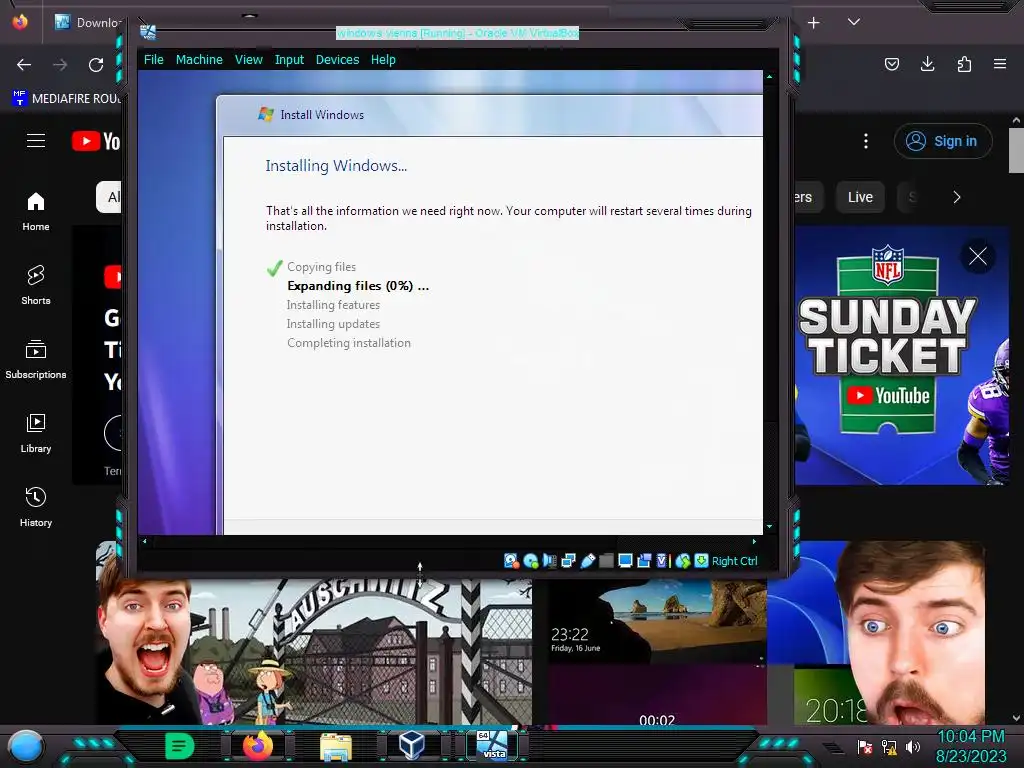Click display monitor icon in VirtualBox status bar
Screen dimensions: 1024x768
click(x=625, y=560)
